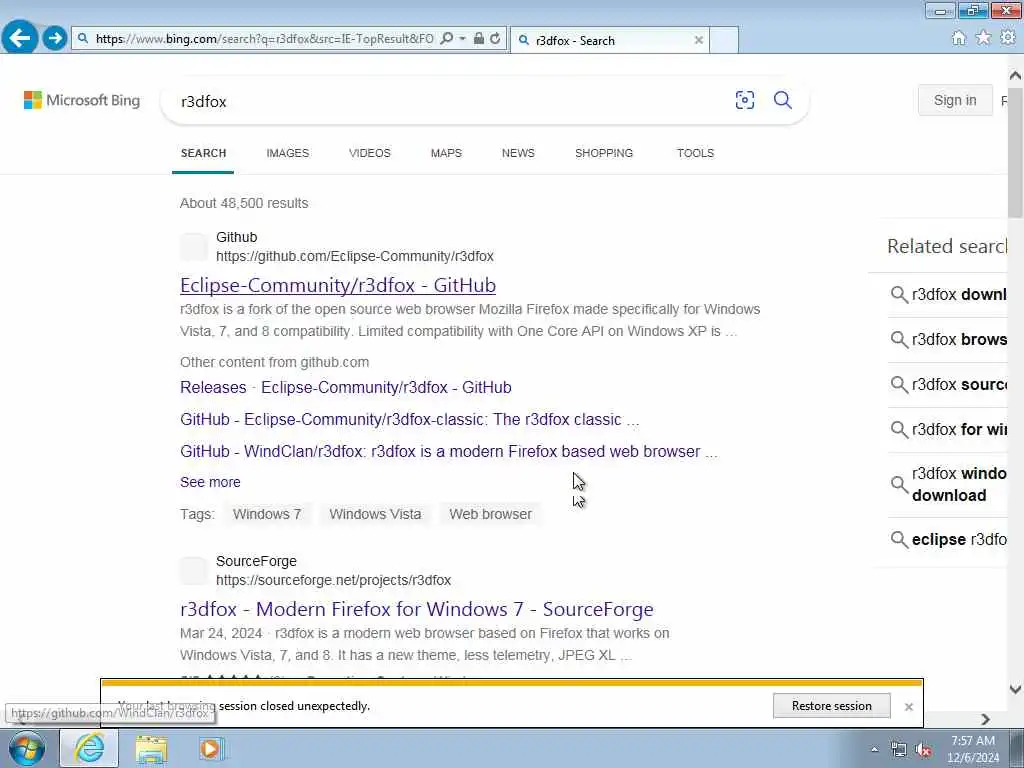Select the Windows 7 tag

tap(267, 514)
